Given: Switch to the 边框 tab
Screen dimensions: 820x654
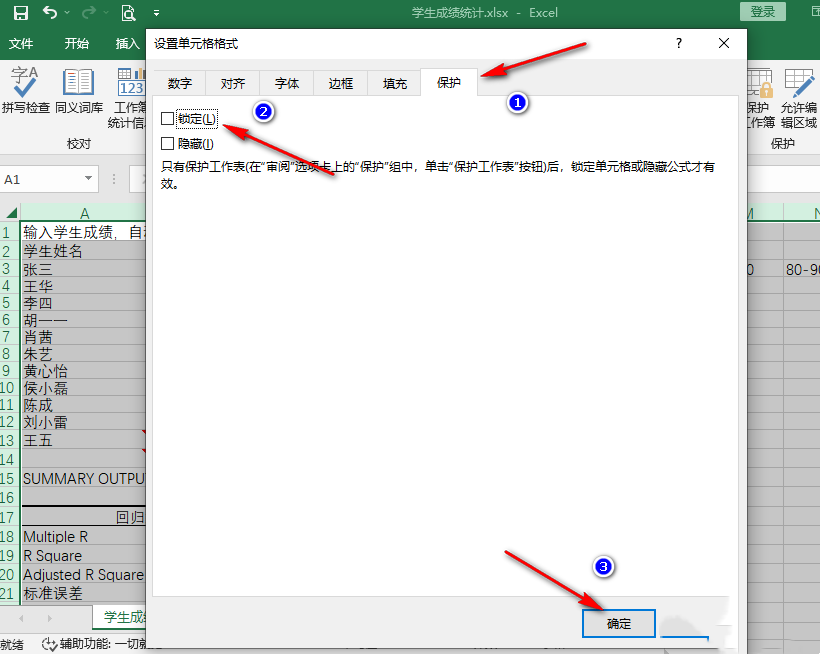Looking at the screenshot, I should click(x=340, y=83).
